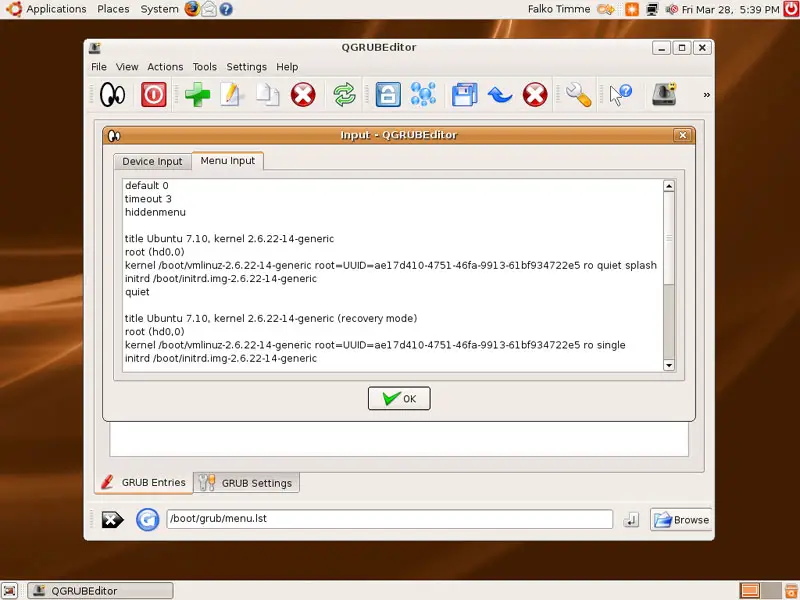Click the blue padlock toolbar icon

pyautogui.click(x=388, y=95)
